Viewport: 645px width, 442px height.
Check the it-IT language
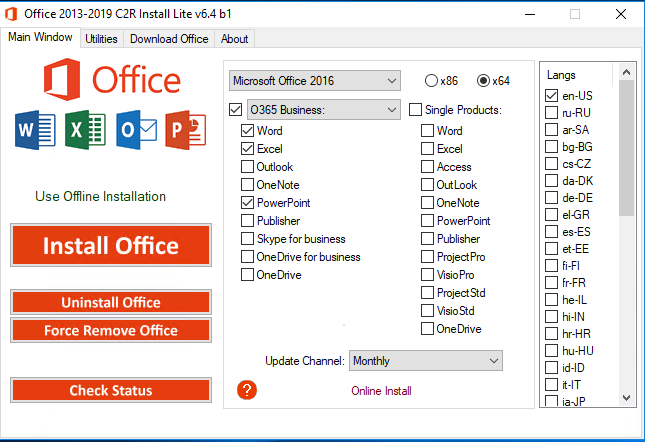coord(551,384)
